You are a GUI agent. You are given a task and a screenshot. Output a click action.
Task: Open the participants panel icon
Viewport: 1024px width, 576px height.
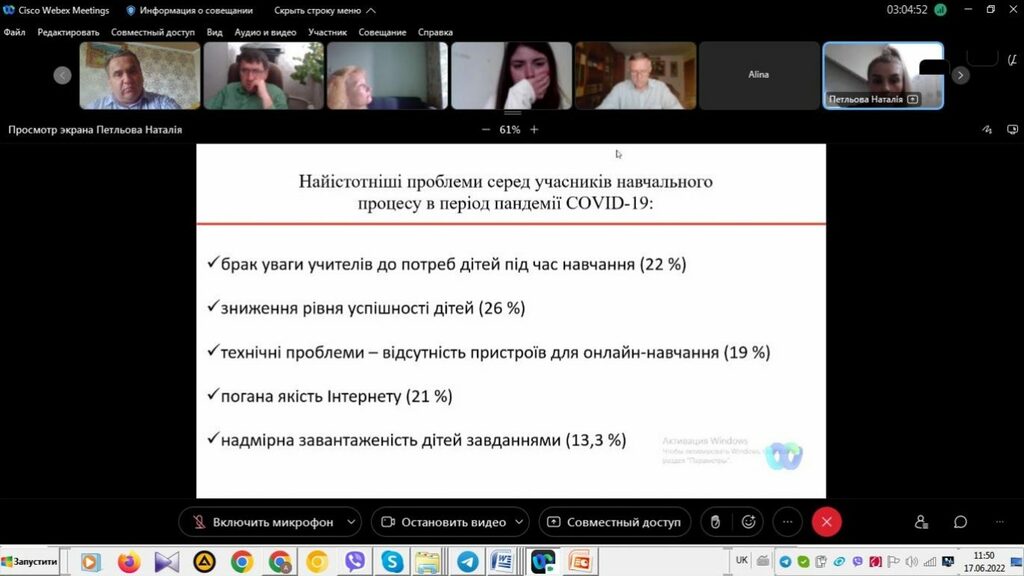tap(921, 522)
